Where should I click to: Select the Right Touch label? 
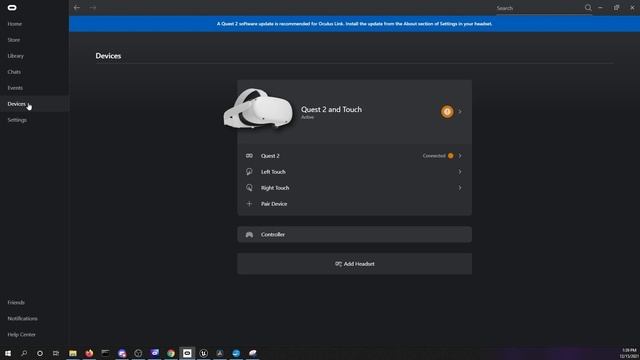275,188
